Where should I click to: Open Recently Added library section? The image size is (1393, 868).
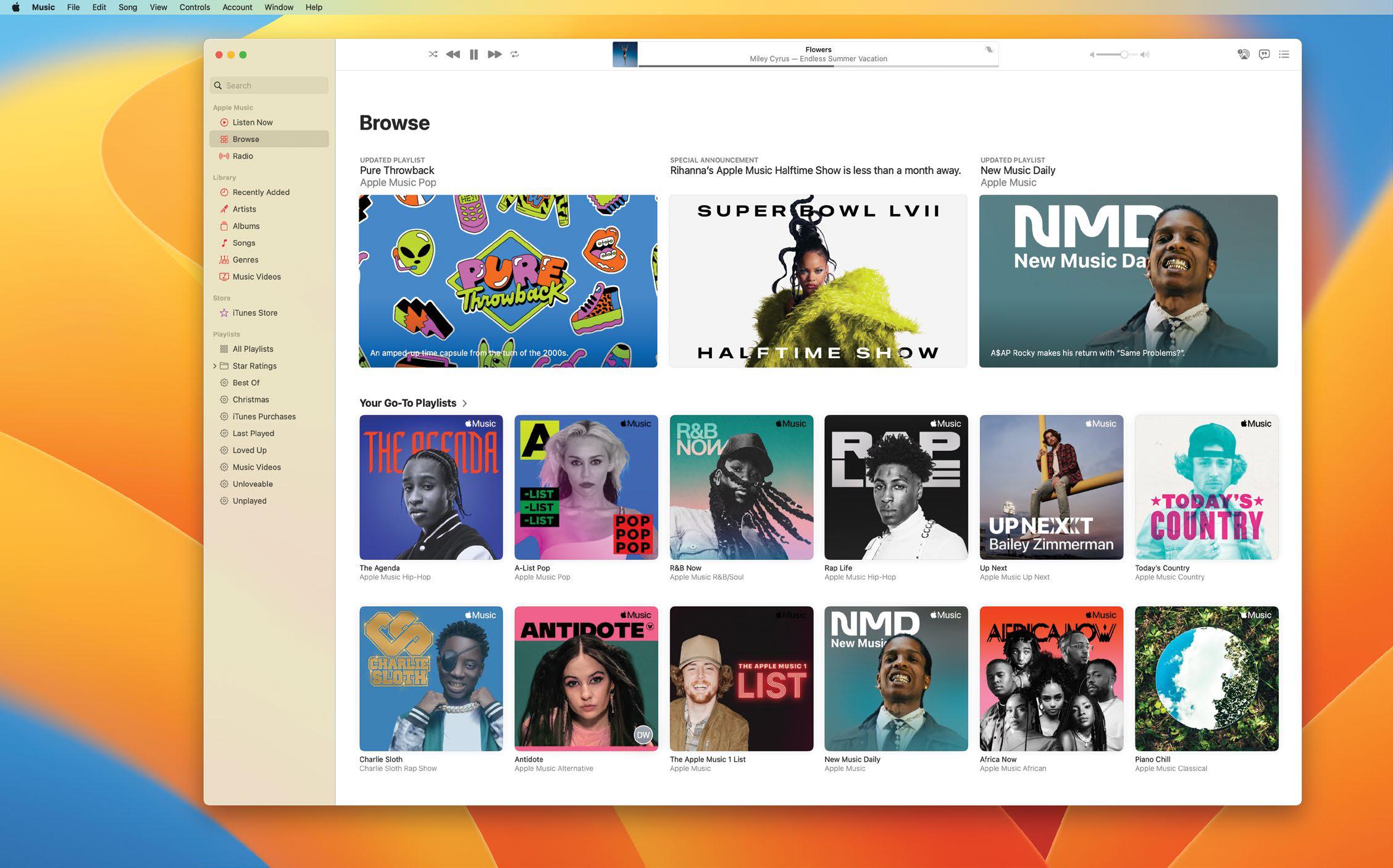(x=269, y=192)
